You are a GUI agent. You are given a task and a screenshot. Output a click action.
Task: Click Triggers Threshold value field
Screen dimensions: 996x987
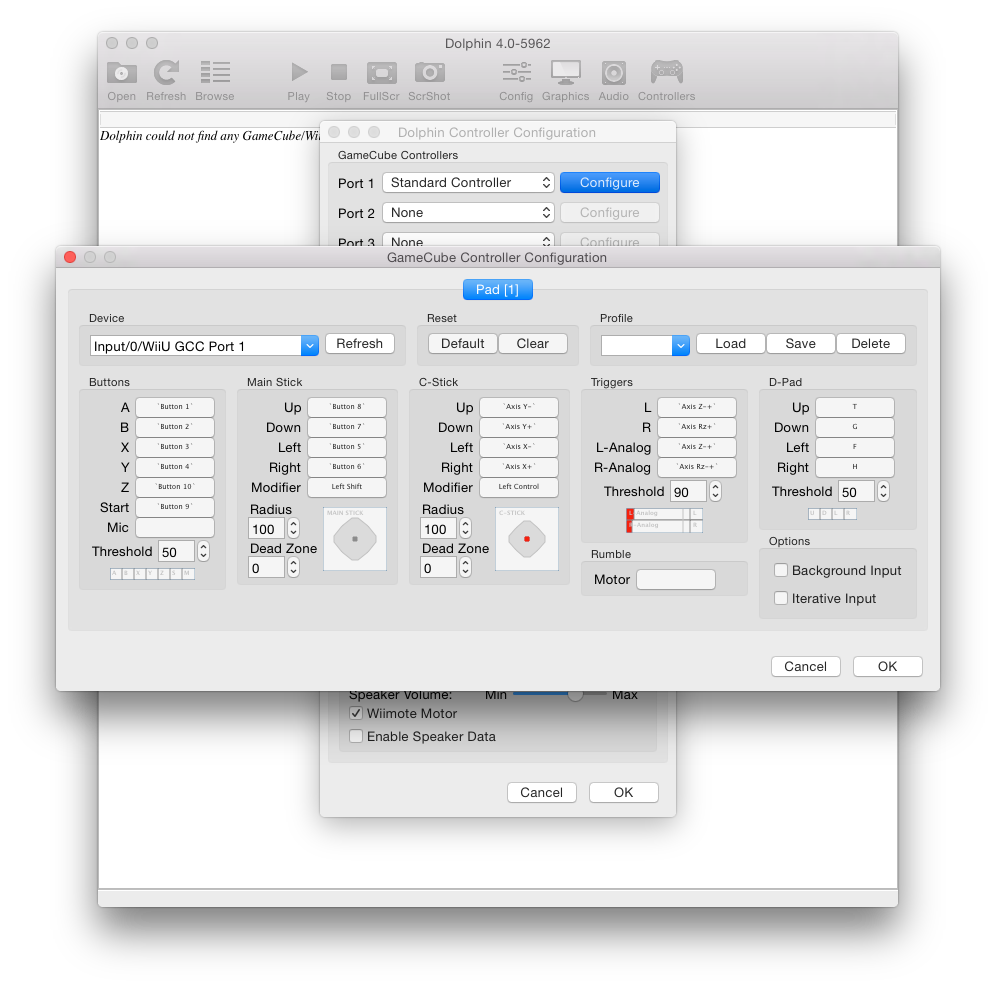(x=688, y=492)
